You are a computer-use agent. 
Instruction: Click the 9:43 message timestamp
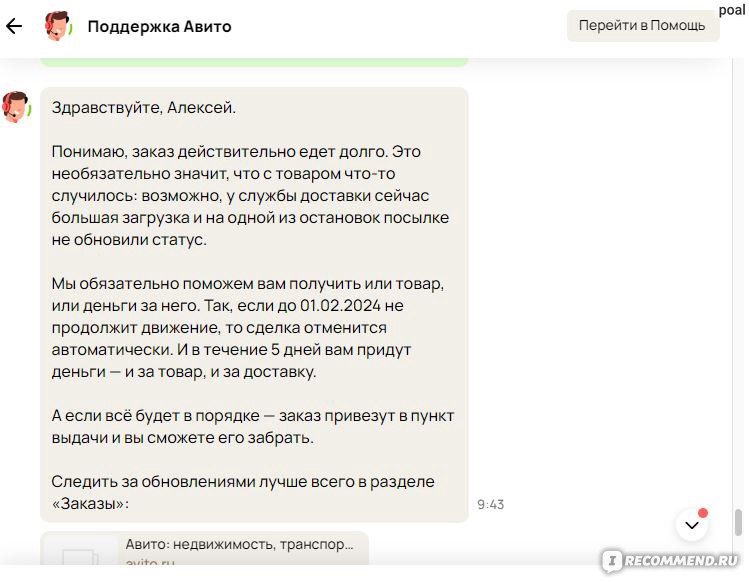491,504
